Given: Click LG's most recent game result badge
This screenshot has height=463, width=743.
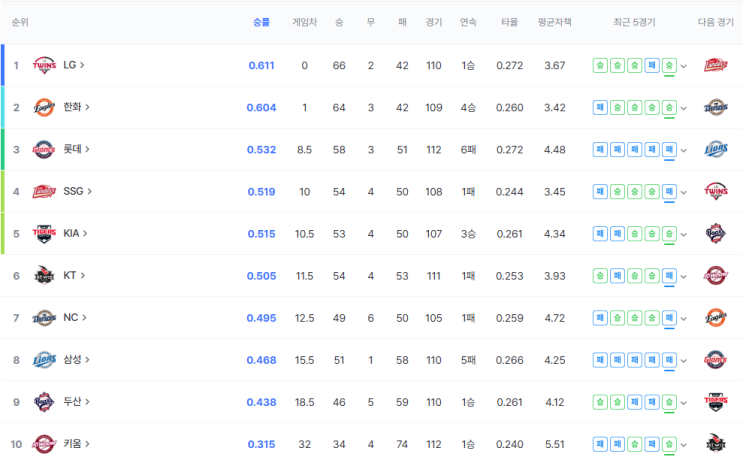Looking at the screenshot, I should pos(669,65).
